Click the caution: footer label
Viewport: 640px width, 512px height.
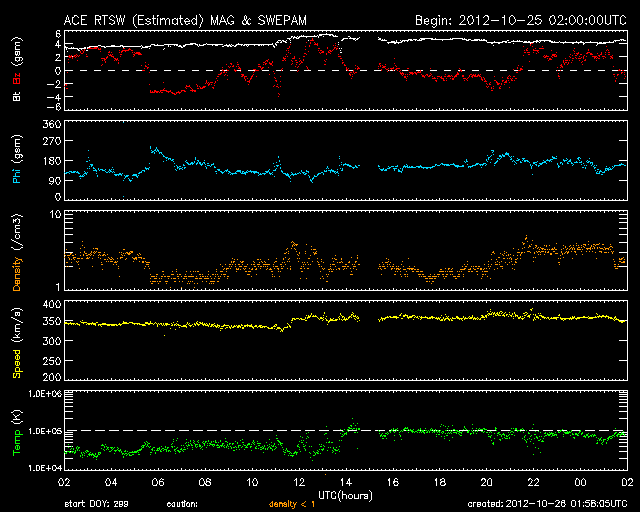click(182, 505)
